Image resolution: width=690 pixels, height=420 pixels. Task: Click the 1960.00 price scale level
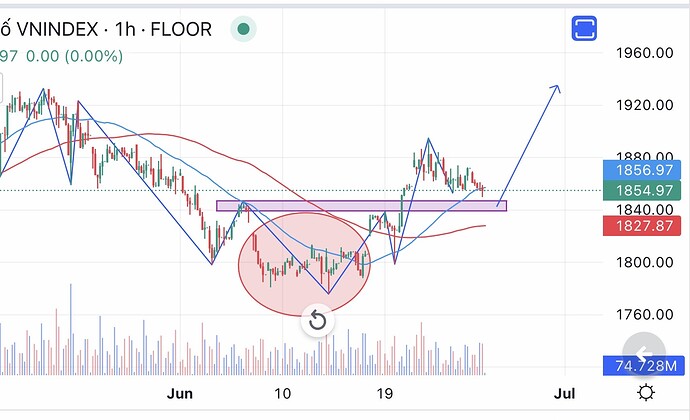(645, 53)
